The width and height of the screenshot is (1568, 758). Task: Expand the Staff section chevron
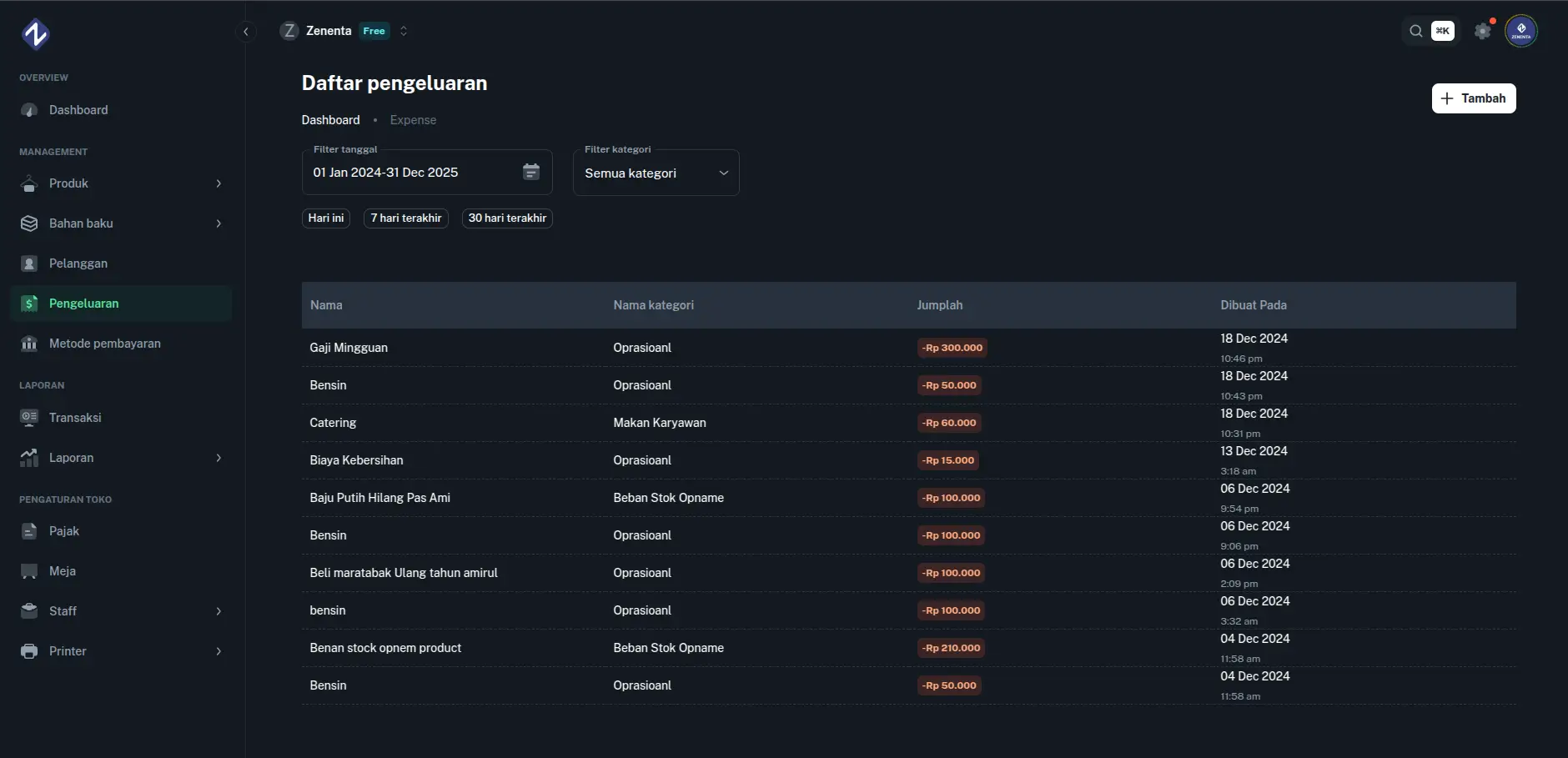(219, 610)
